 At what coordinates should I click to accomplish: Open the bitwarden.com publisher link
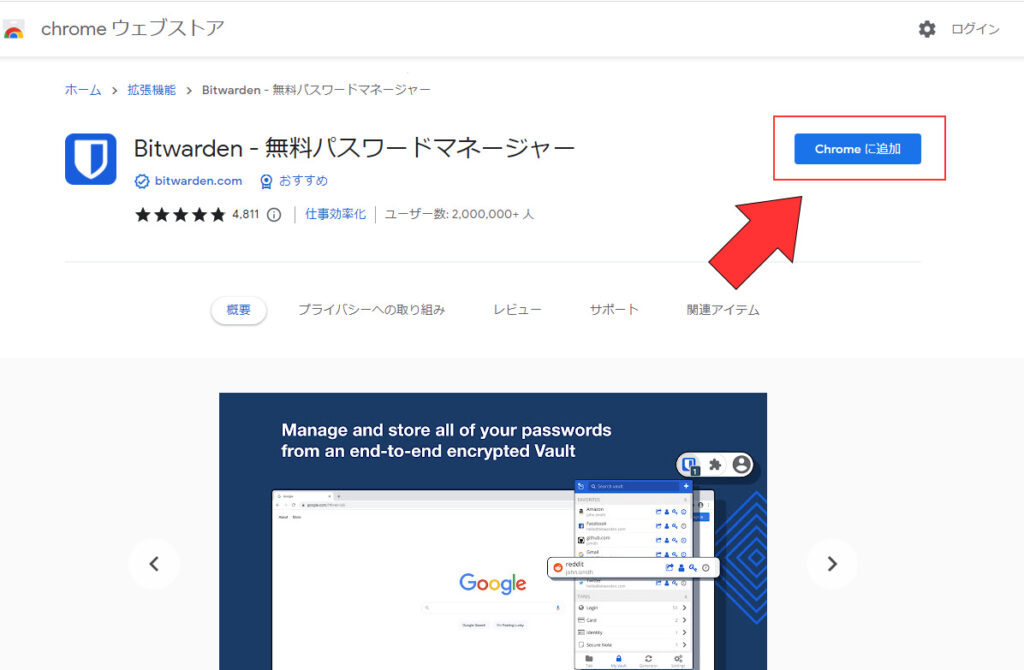[x=198, y=181]
